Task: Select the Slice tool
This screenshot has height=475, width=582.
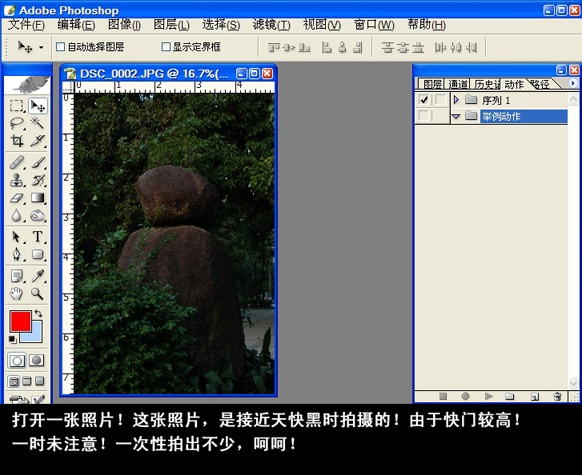Action: 37,141
